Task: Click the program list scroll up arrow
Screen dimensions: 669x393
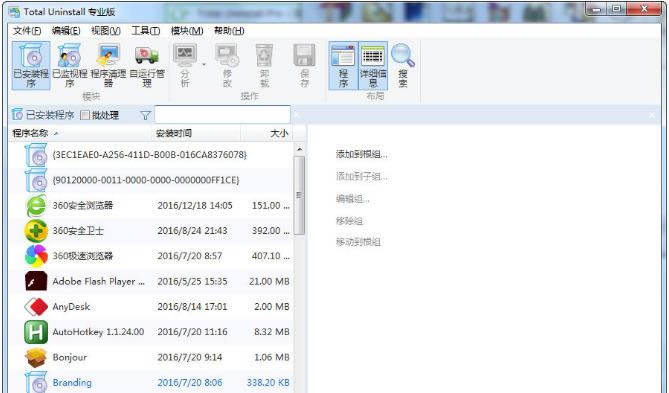Action: pos(299,149)
